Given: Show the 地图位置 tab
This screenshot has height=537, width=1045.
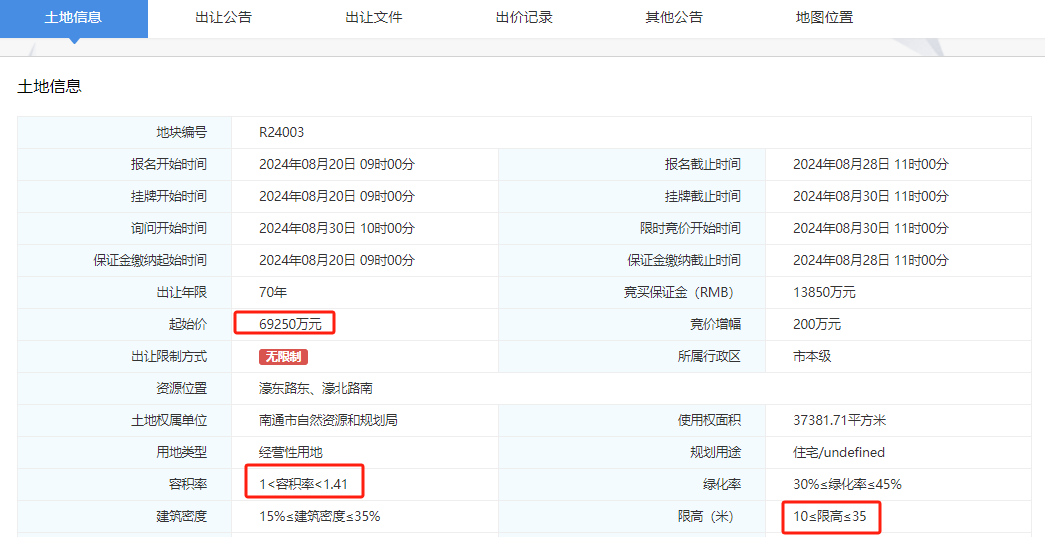Looking at the screenshot, I should 824,18.
